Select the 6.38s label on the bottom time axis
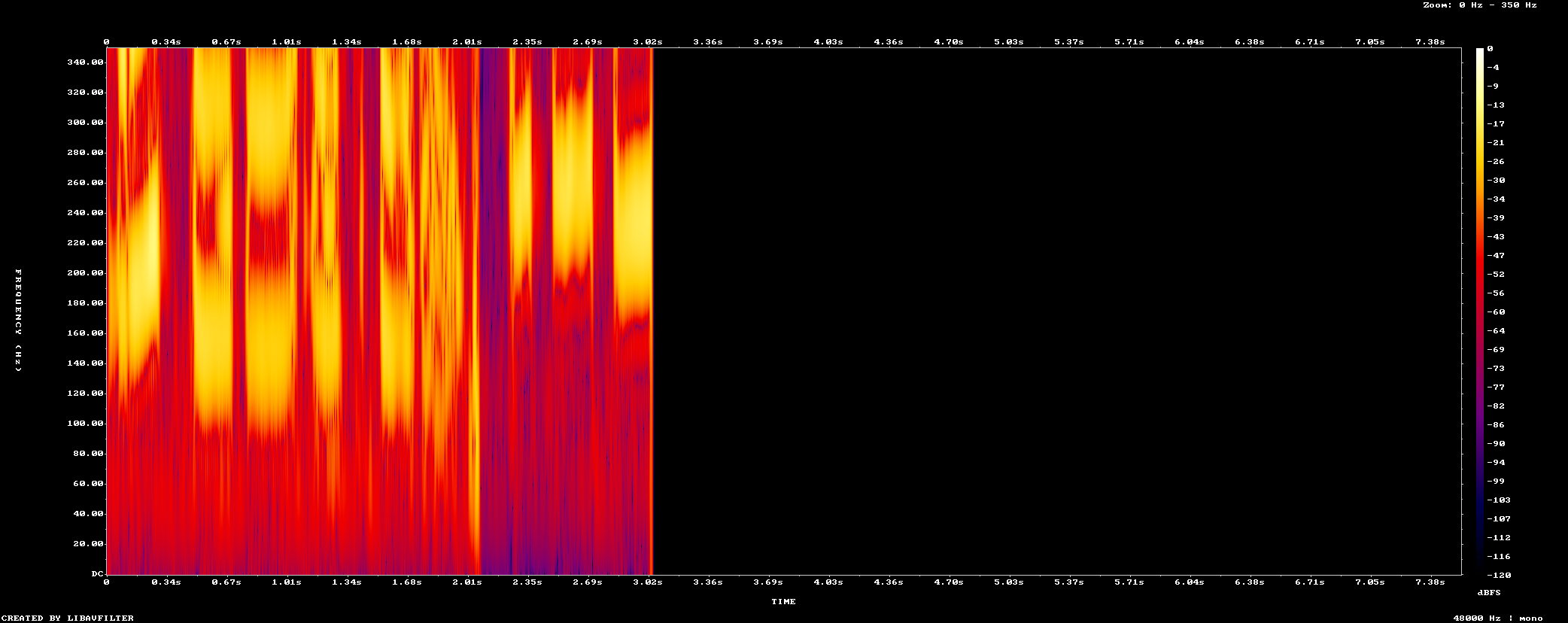This screenshot has height=623, width=1568. point(1250,582)
